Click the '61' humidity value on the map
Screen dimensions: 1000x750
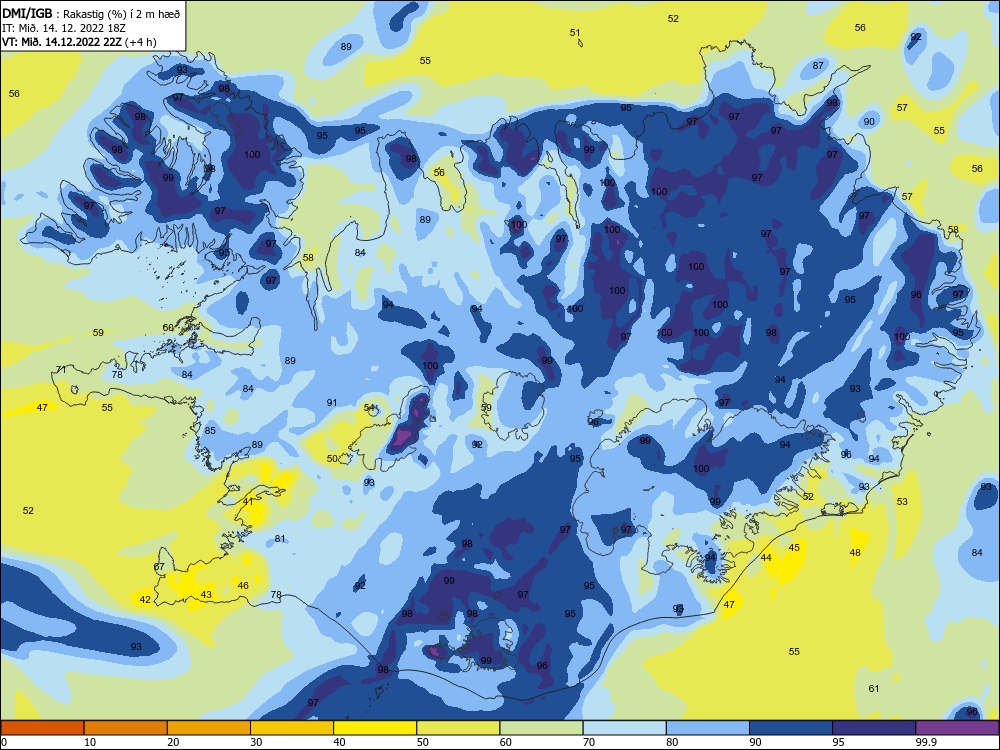click(874, 688)
